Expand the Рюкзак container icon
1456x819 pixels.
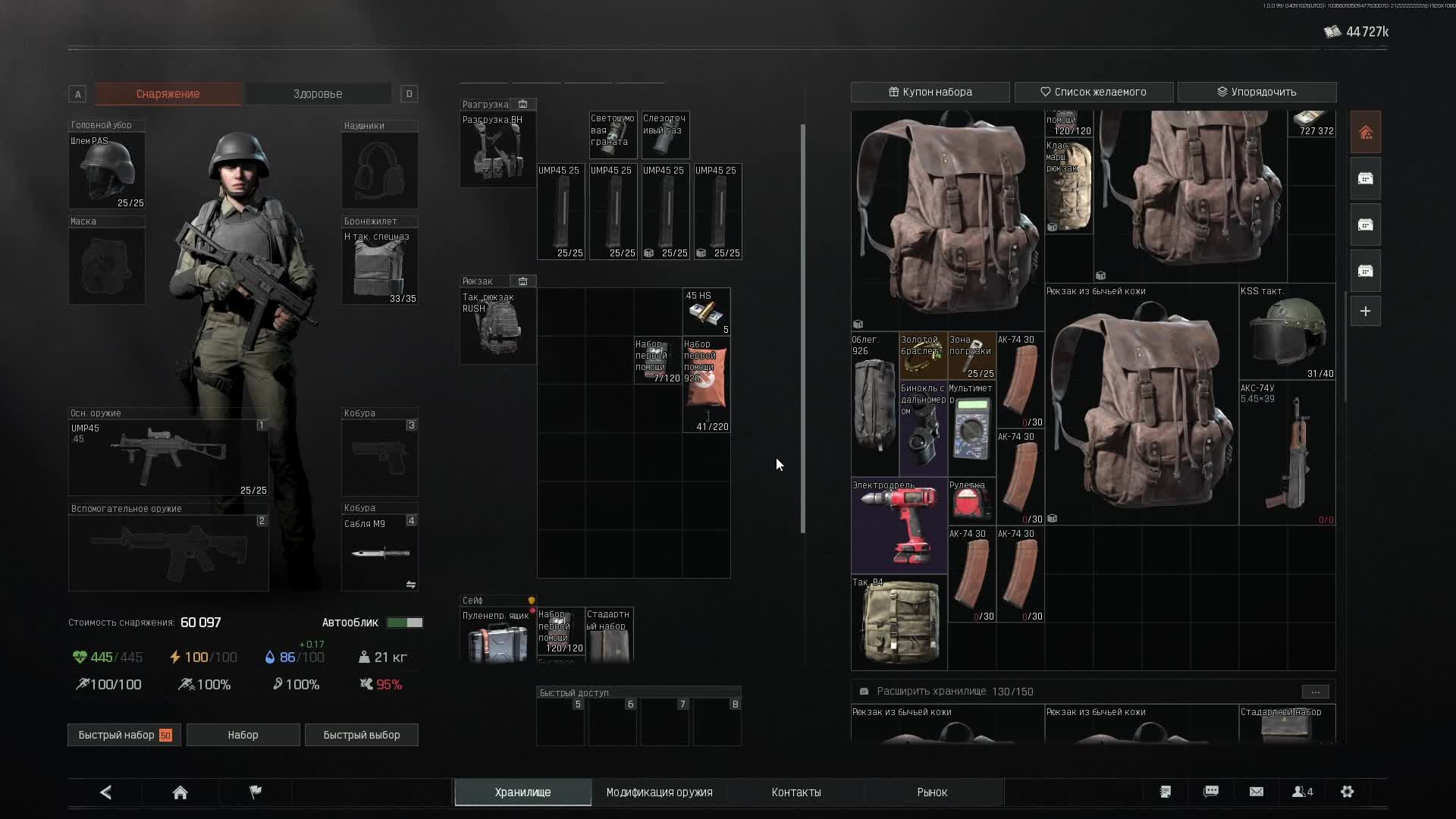522,281
